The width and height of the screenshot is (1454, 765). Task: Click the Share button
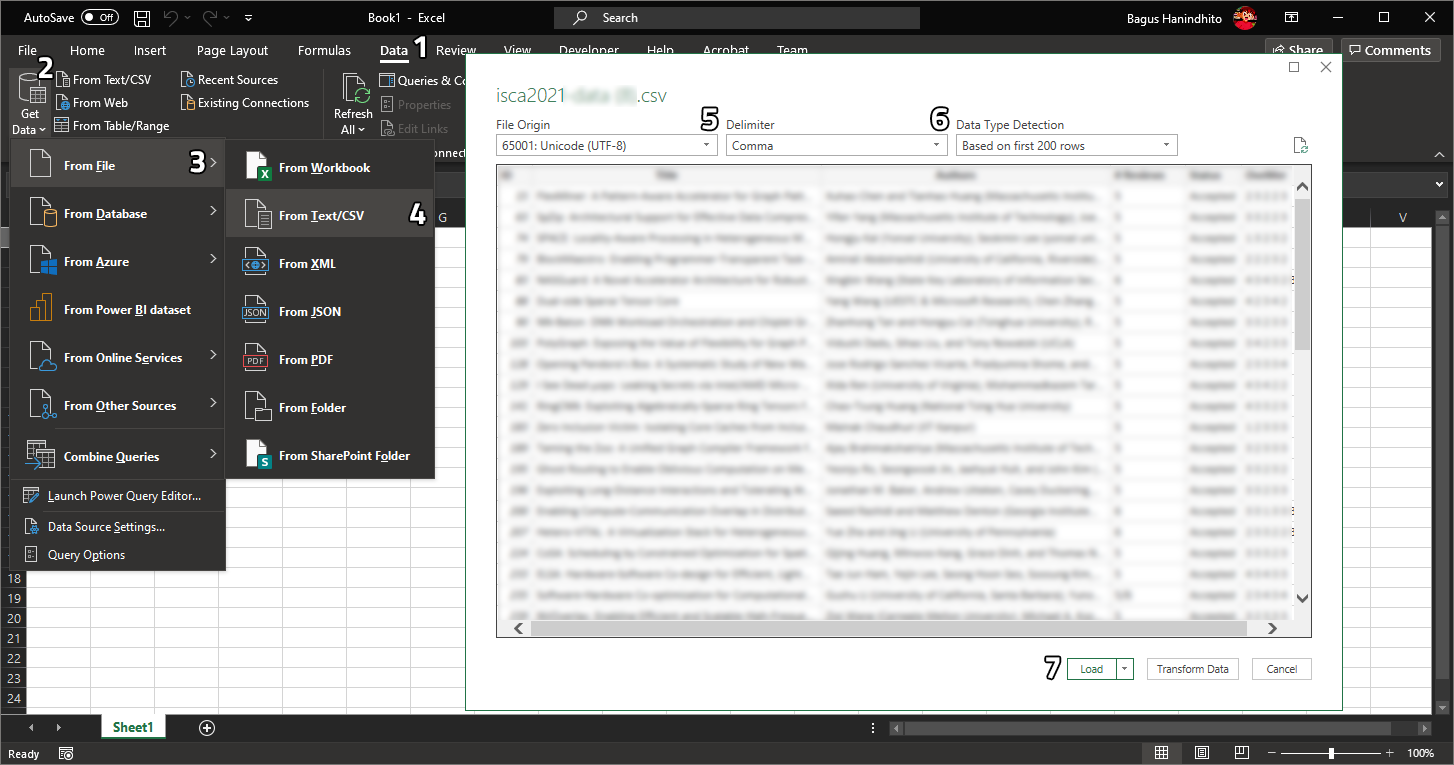[1297, 50]
